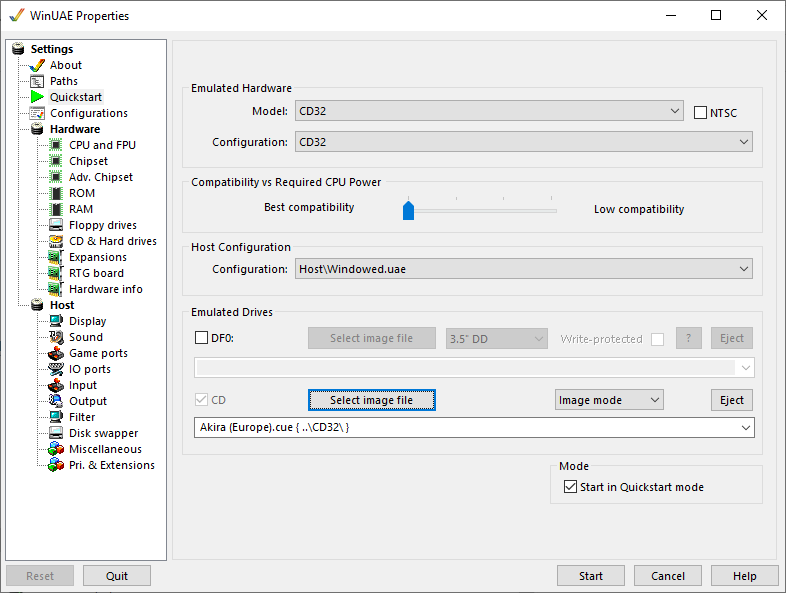This screenshot has height=593, width=786.
Task: Toggle the CD drive checkbox
Action: pyautogui.click(x=201, y=400)
